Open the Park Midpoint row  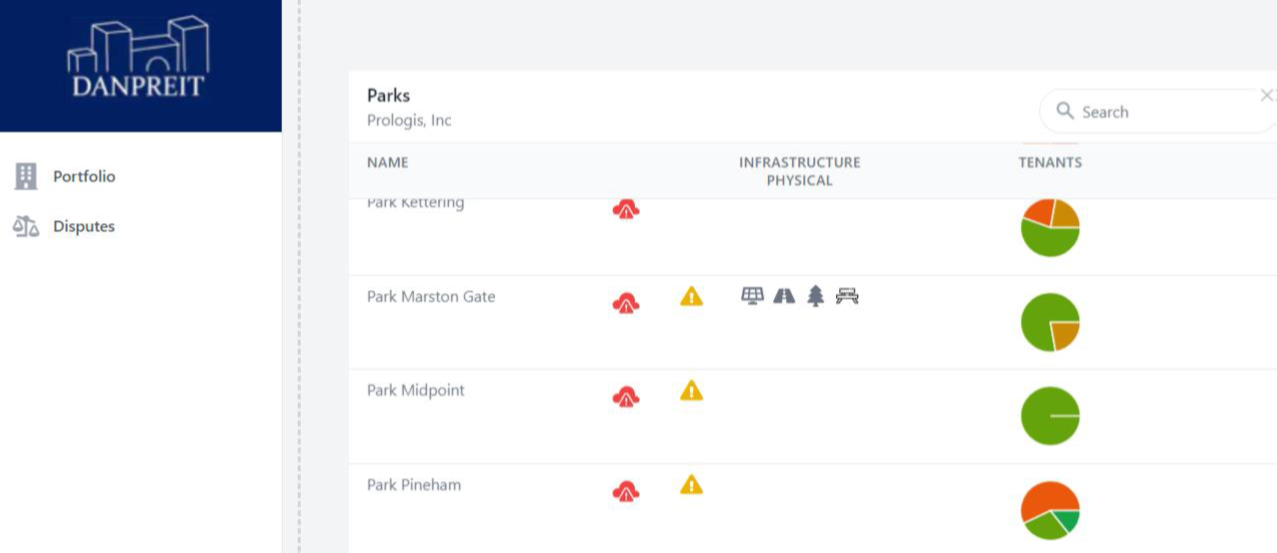[x=812, y=416]
